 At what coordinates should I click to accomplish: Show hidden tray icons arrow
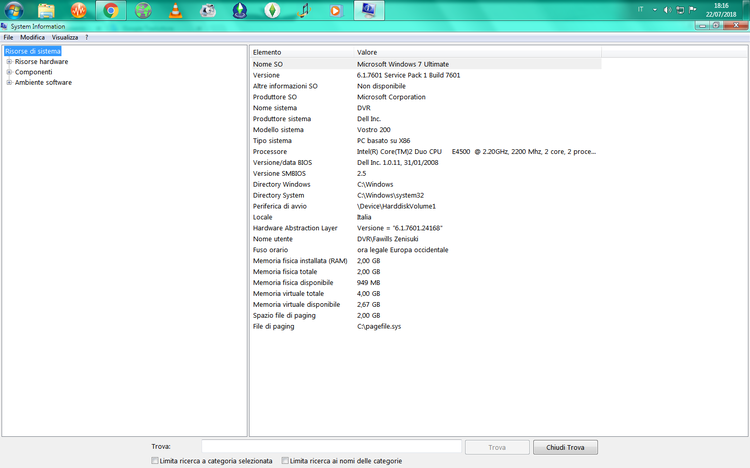(654, 10)
